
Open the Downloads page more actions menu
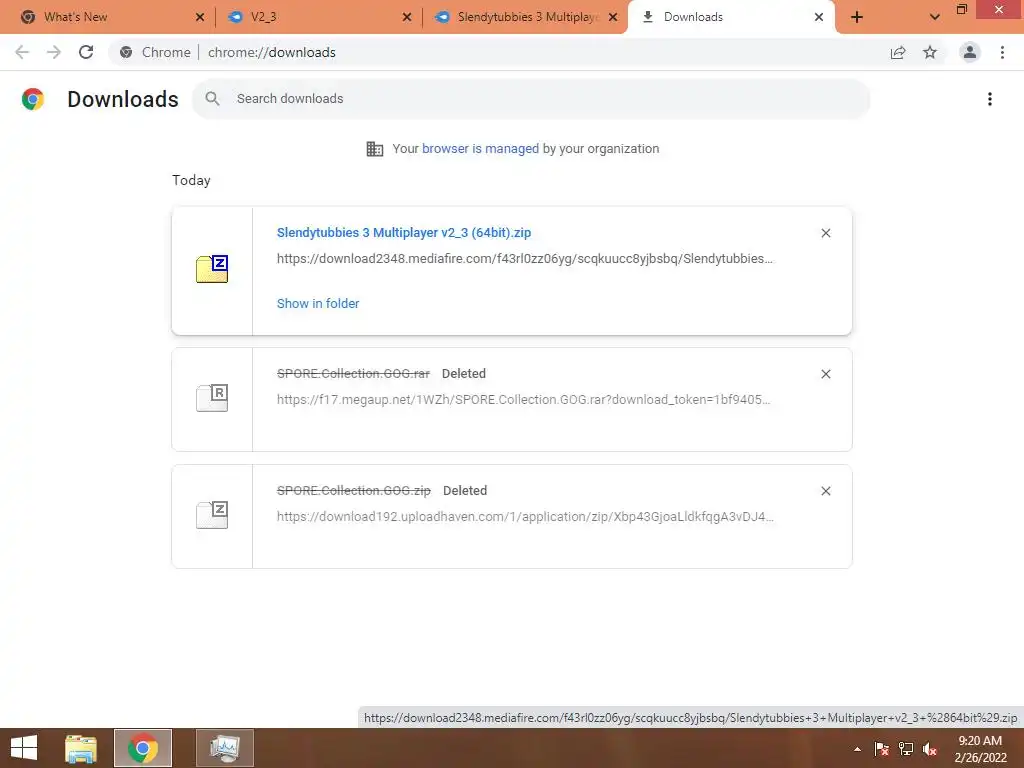click(x=990, y=99)
